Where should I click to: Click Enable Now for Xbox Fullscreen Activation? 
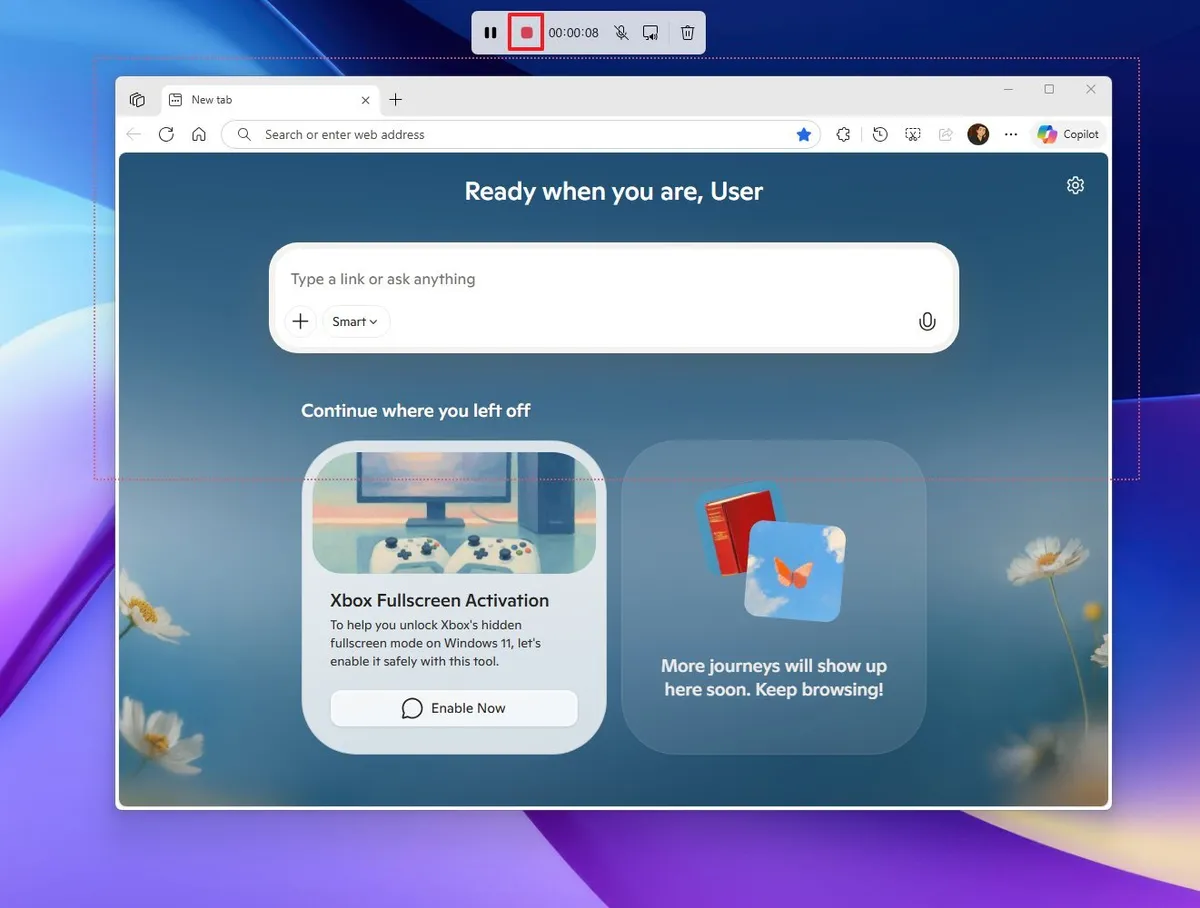point(453,708)
